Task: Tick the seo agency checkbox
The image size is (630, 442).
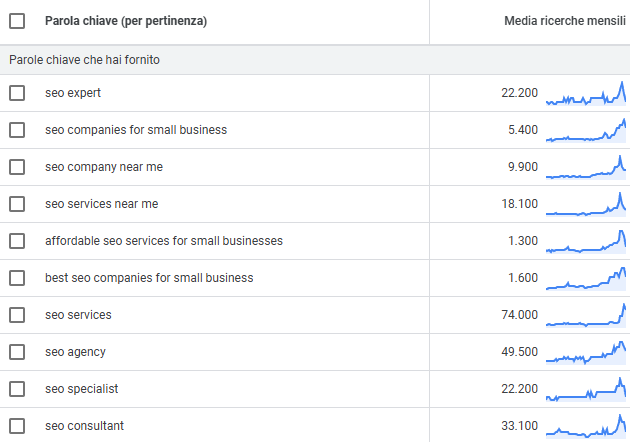Action: pyautogui.click(x=17, y=352)
